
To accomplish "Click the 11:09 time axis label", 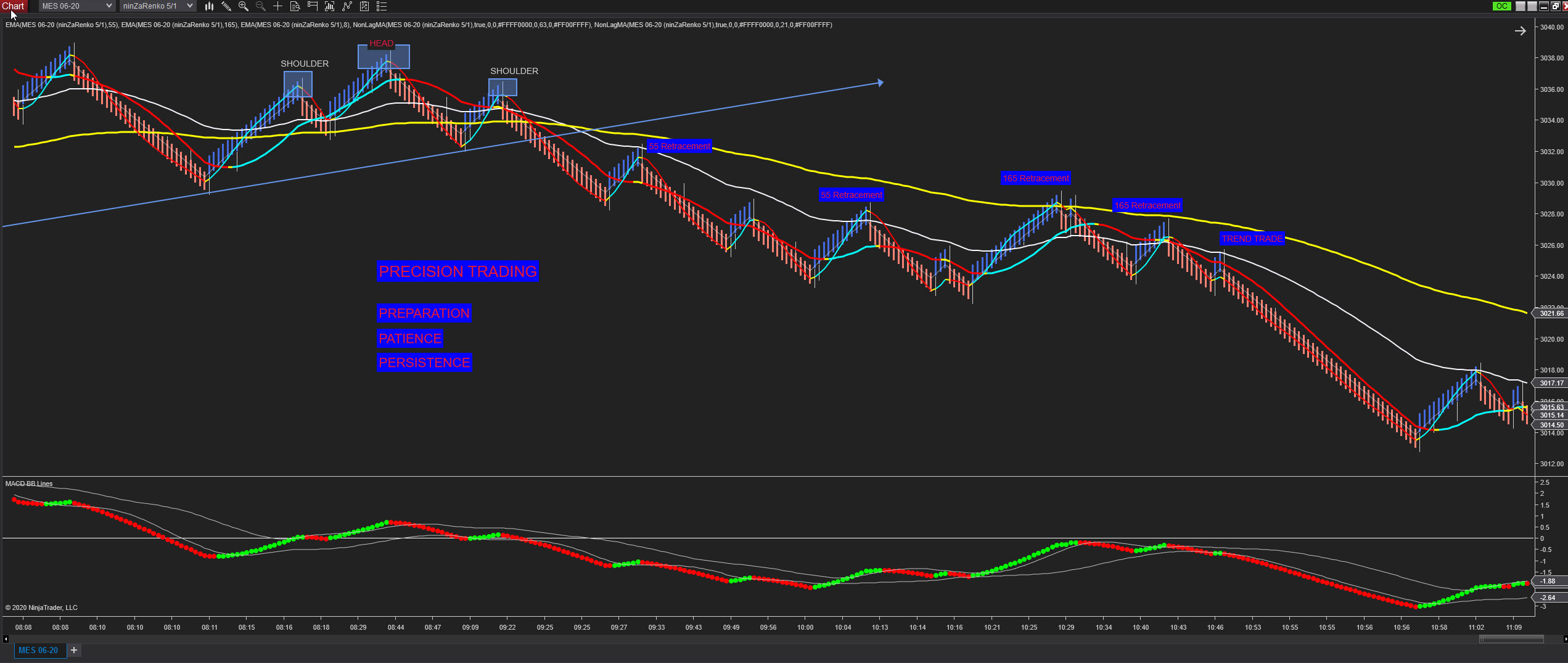I will point(1514,627).
